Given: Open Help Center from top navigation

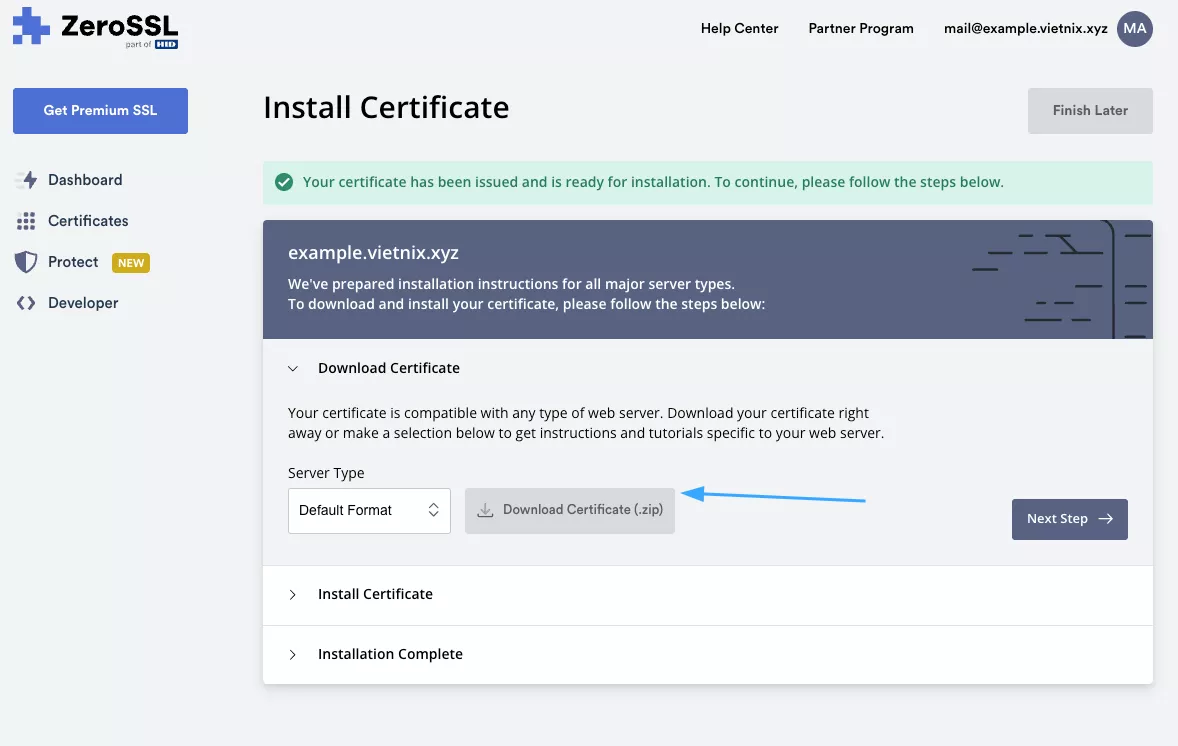Looking at the screenshot, I should click(739, 28).
